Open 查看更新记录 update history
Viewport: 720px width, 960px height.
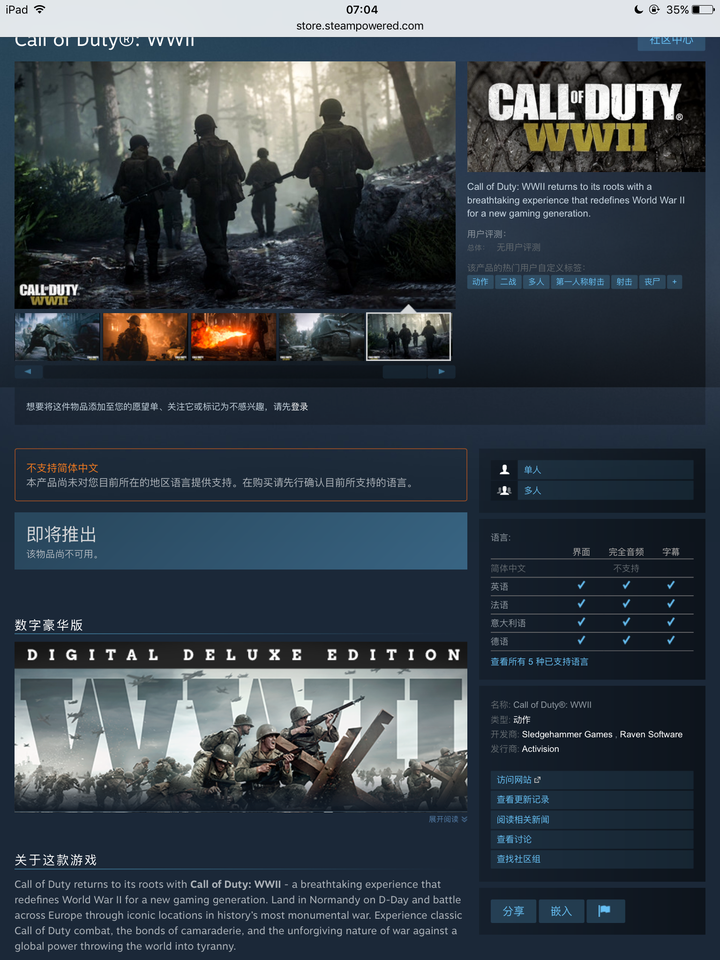coord(591,800)
